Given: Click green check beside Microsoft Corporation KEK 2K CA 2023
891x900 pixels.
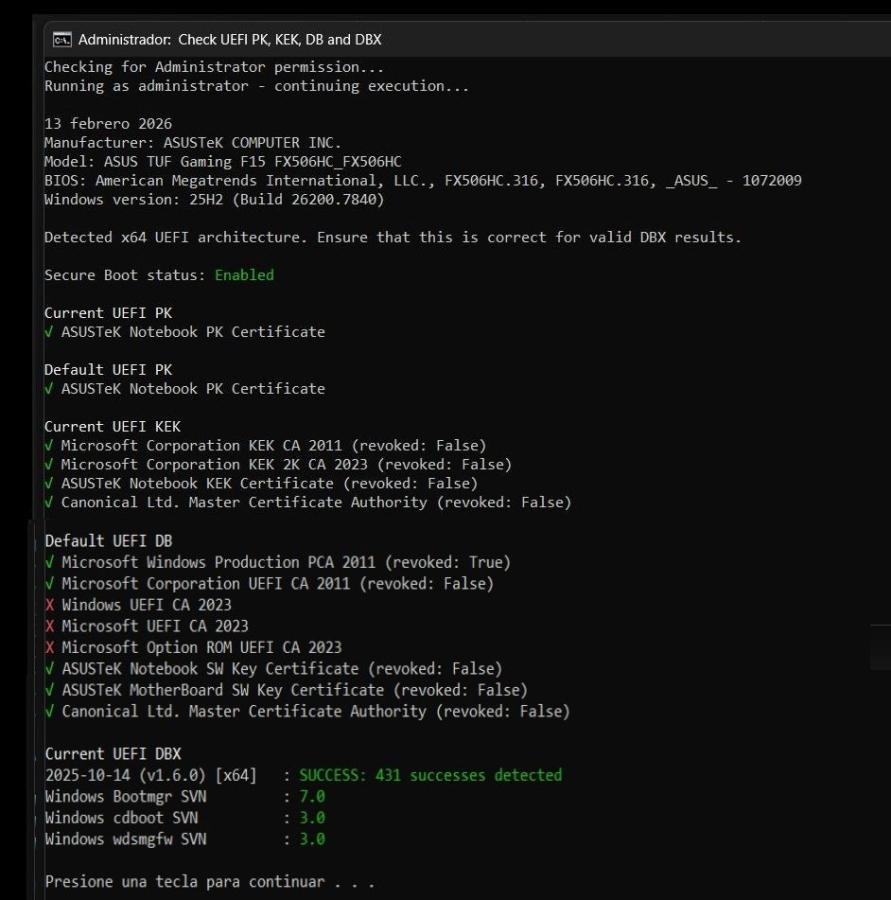Looking at the screenshot, I should 49,465.
